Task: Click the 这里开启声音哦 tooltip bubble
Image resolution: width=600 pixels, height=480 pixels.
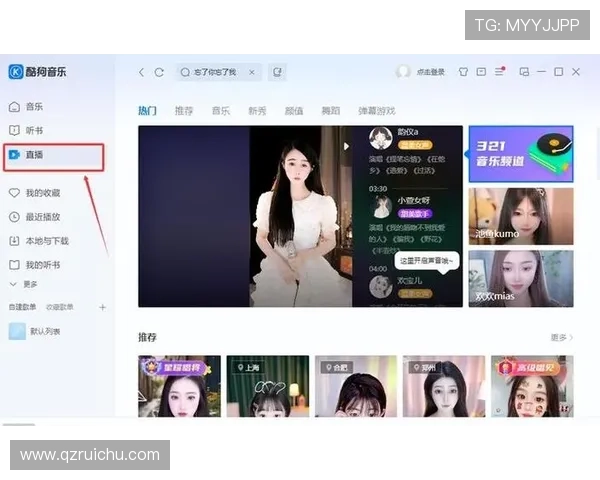Action: (x=427, y=261)
